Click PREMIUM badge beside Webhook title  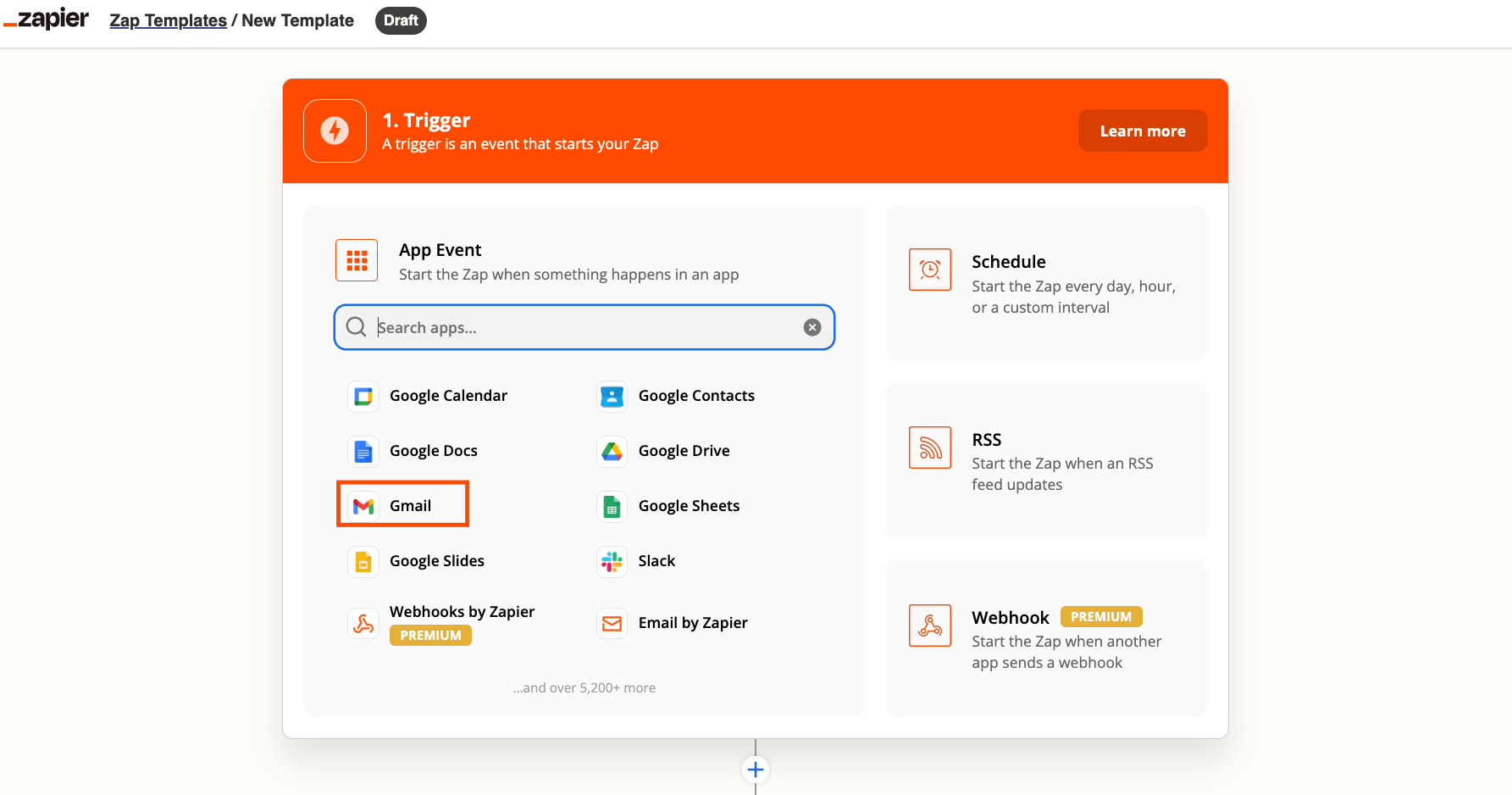[x=1101, y=617]
